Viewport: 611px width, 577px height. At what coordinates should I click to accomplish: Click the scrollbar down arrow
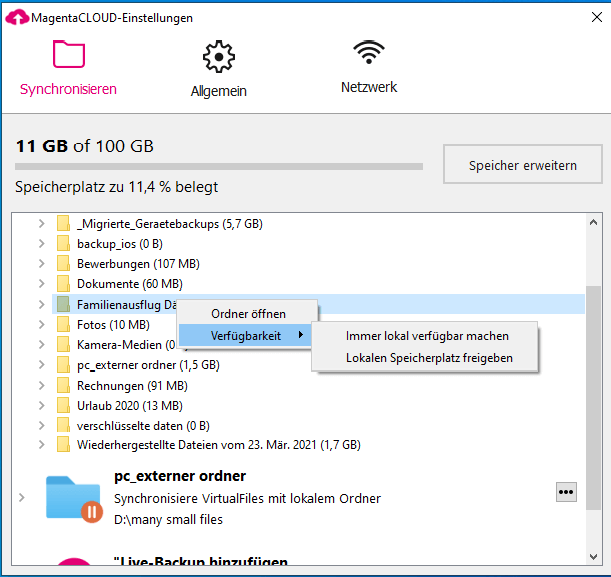pyautogui.click(x=593, y=556)
